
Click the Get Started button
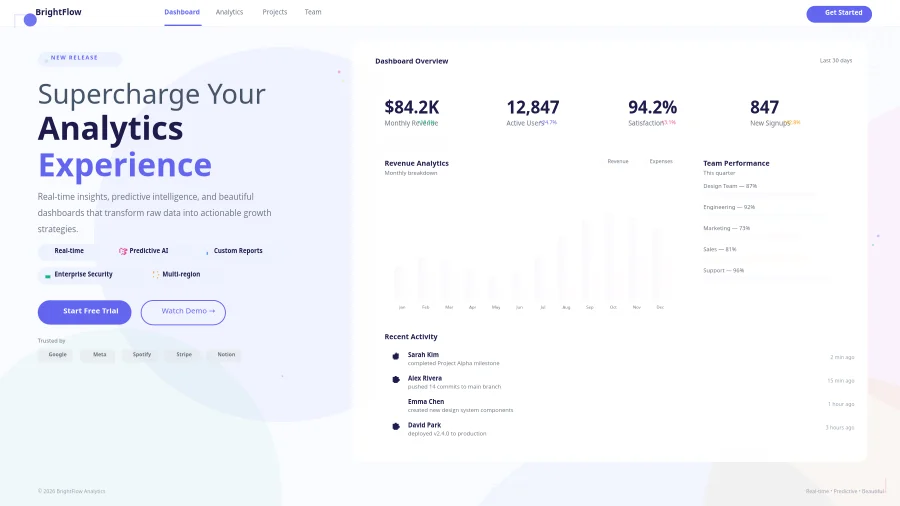click(x=839, y=13)
